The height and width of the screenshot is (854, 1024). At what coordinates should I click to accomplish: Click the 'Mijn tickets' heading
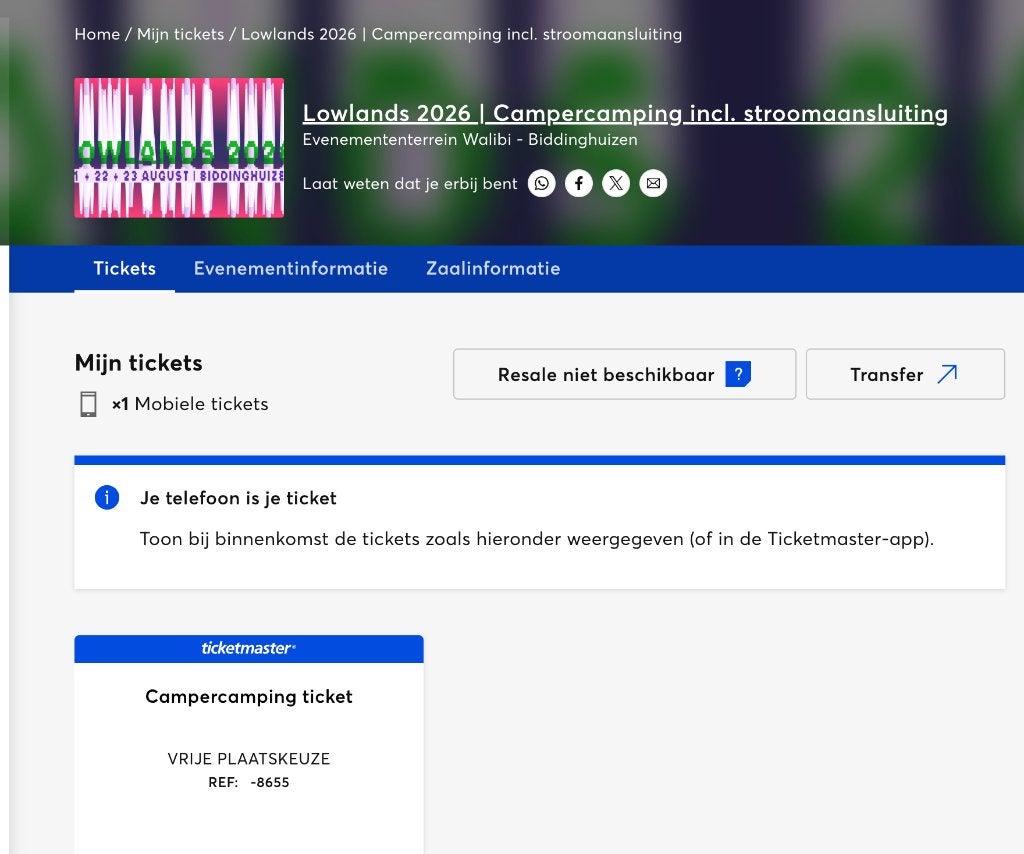[138, 363]
